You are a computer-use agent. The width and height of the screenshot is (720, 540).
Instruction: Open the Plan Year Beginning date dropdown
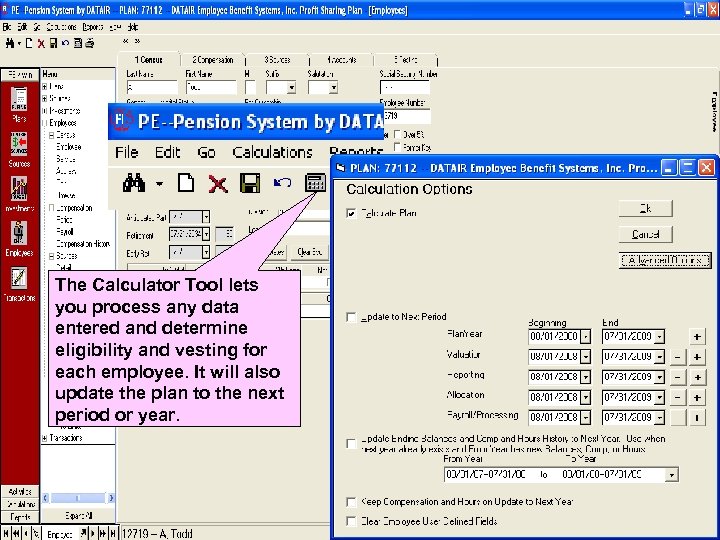[x=585, y=337]
